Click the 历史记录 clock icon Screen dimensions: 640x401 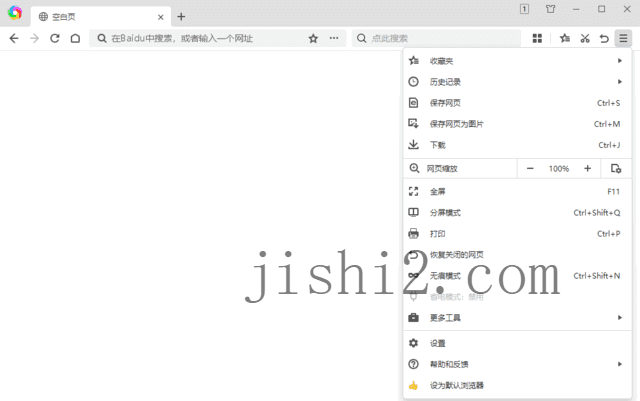point(413,82)
